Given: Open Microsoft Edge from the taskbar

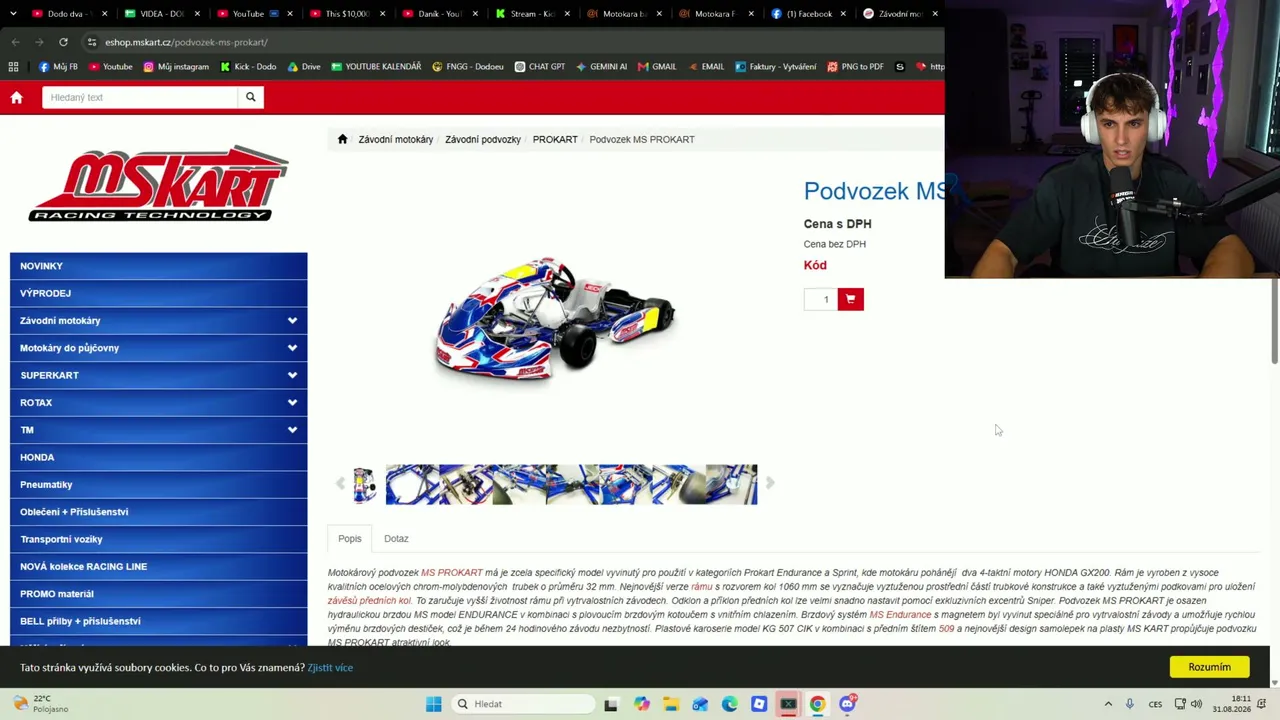Looking at the screenshot, I should [730, 704].
